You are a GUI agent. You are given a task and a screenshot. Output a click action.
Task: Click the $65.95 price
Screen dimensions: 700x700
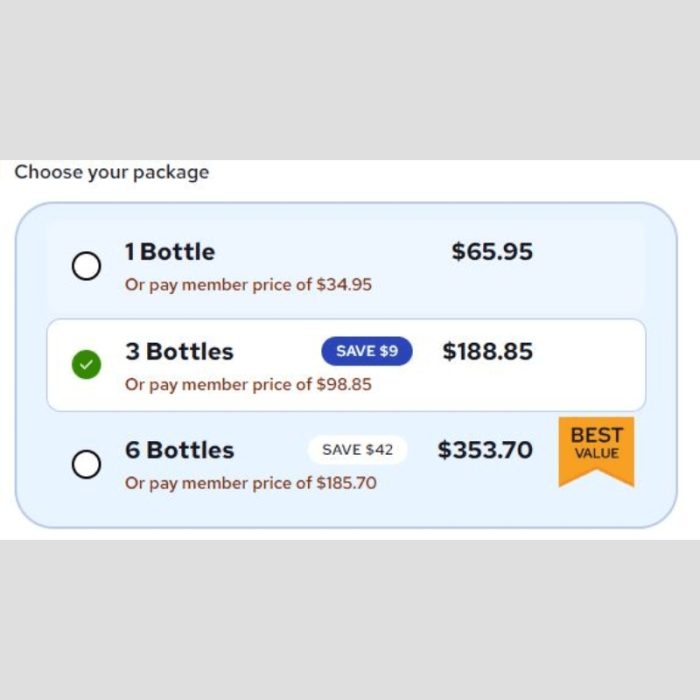click(492, 252)
